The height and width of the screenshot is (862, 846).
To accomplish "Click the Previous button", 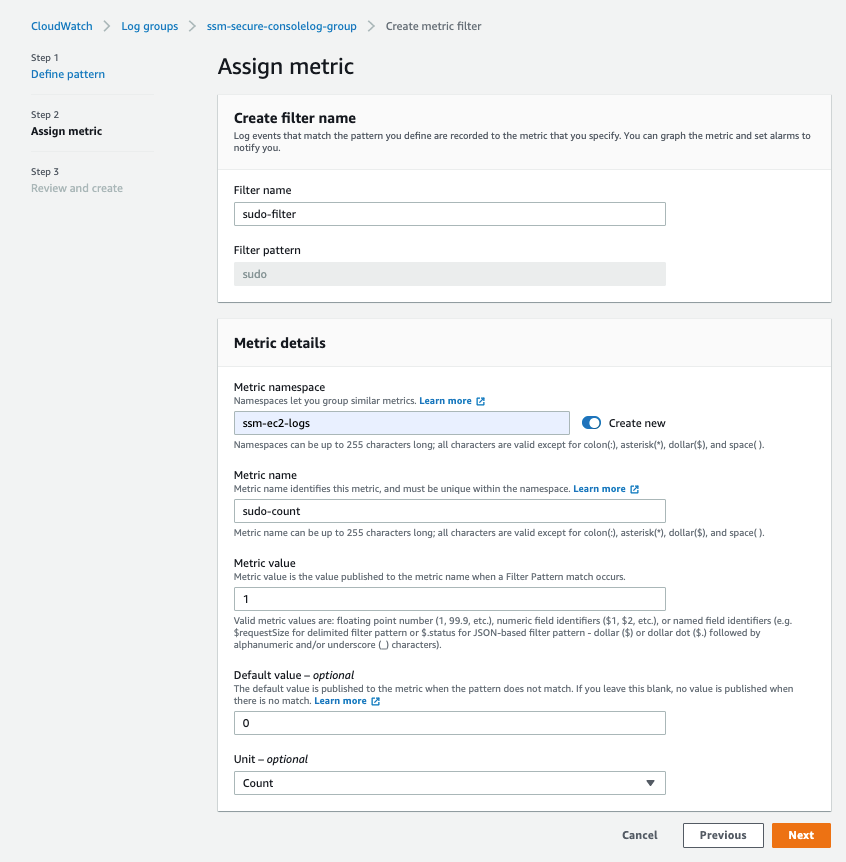I will 723,835.
